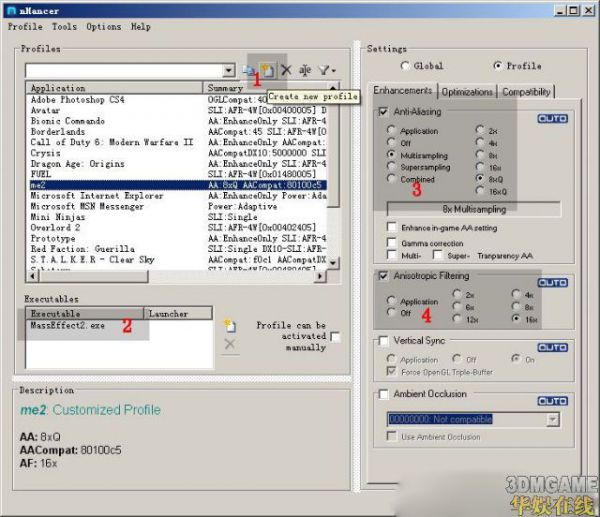Add new executable icon in Executables
The height and width of the screenshot is (517, 600).
pos(230,325)
